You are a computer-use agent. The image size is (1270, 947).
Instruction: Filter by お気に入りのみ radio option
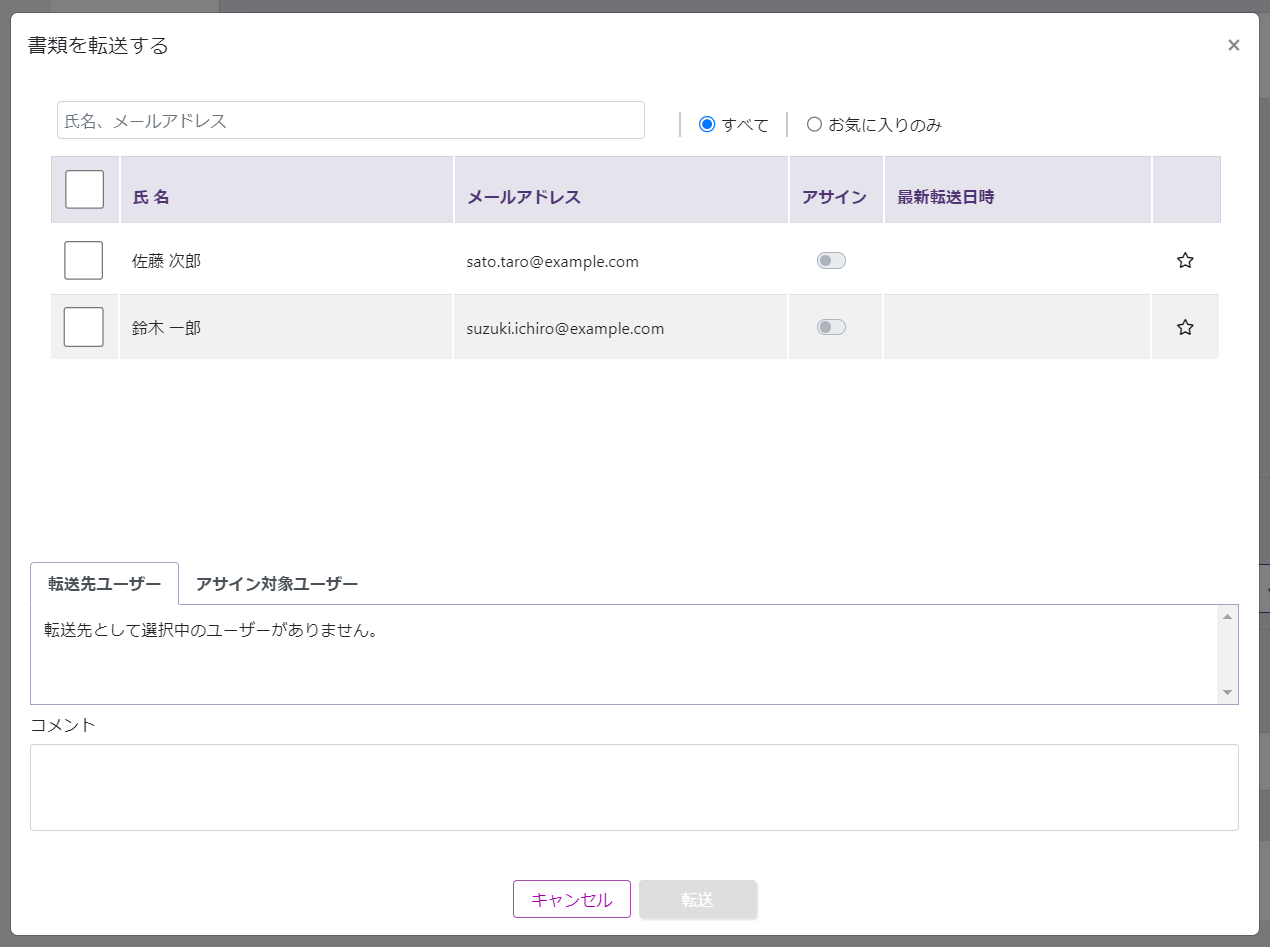pyautogui.click(x=814, y=125)
